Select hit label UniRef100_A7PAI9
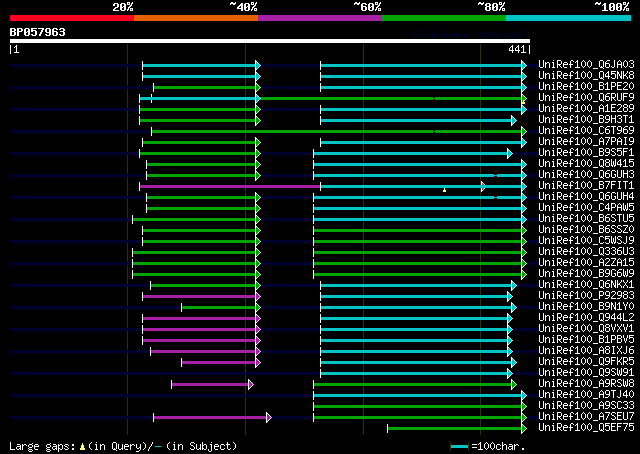The height and width of the screenshot is (454, 640). click(586, 141)
